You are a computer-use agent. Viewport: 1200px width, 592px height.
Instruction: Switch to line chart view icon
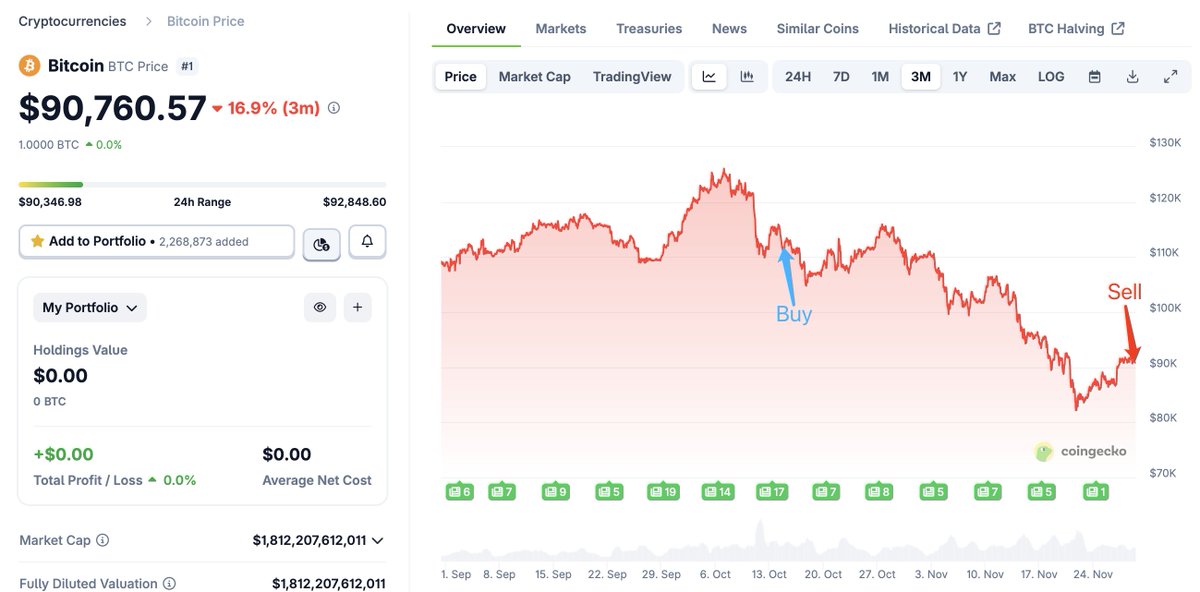[709, 77]
